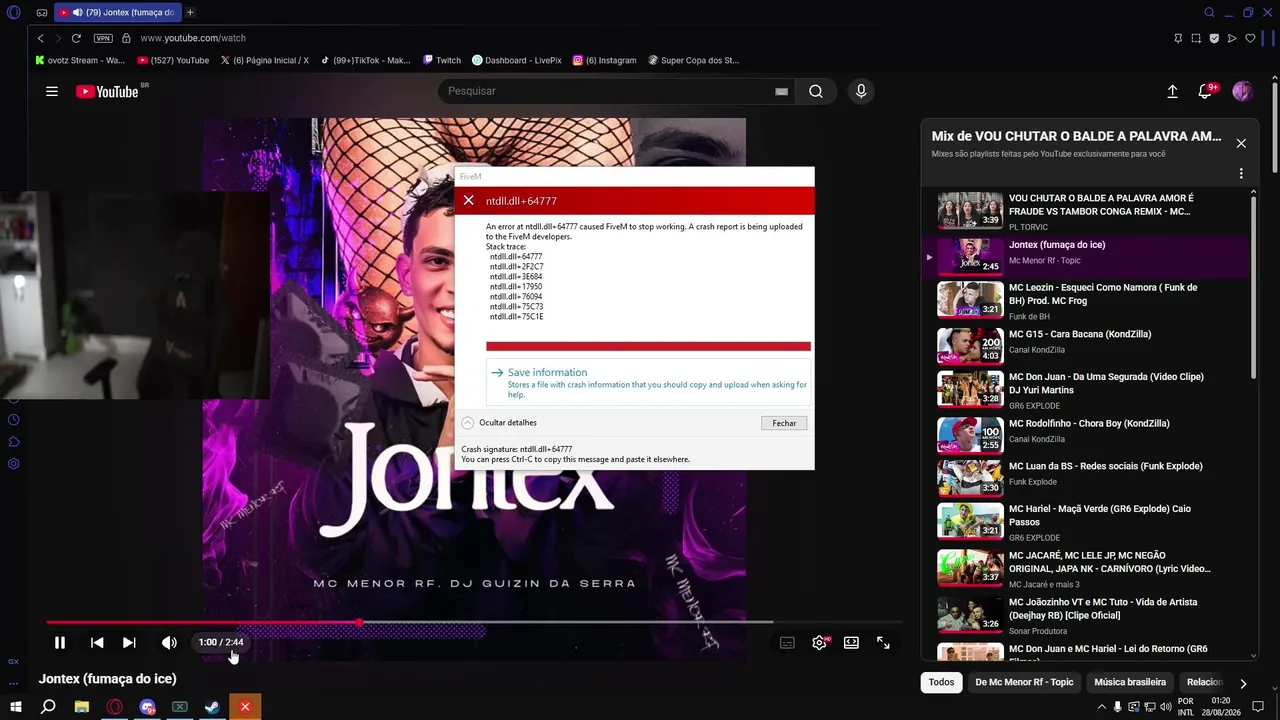The height and width of the screenshot is (720, 1280).
Task: Toggle the Opera VPN badge
Action: click(103, 38)
